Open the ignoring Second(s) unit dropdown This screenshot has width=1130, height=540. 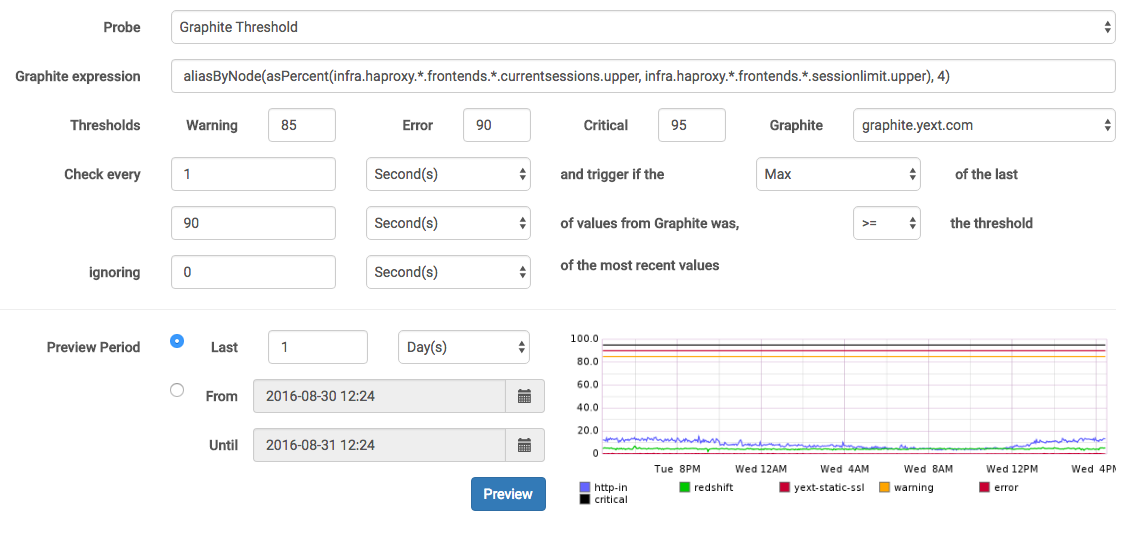tap(448, 272)
